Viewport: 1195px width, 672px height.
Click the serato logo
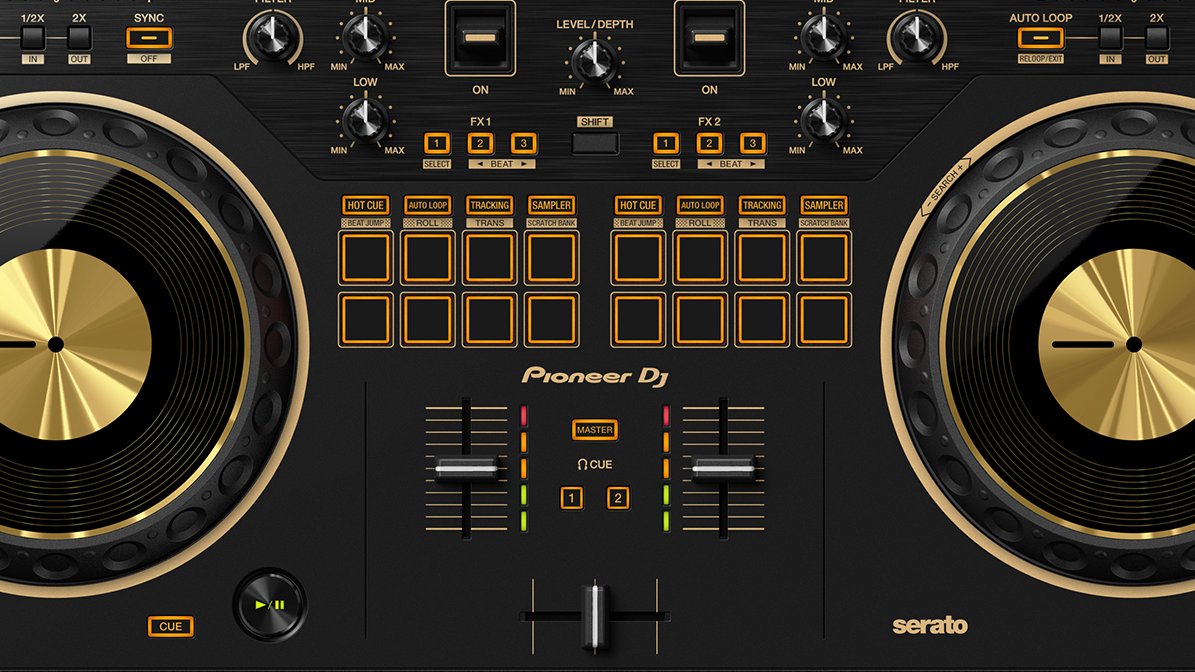coord(930,626)
